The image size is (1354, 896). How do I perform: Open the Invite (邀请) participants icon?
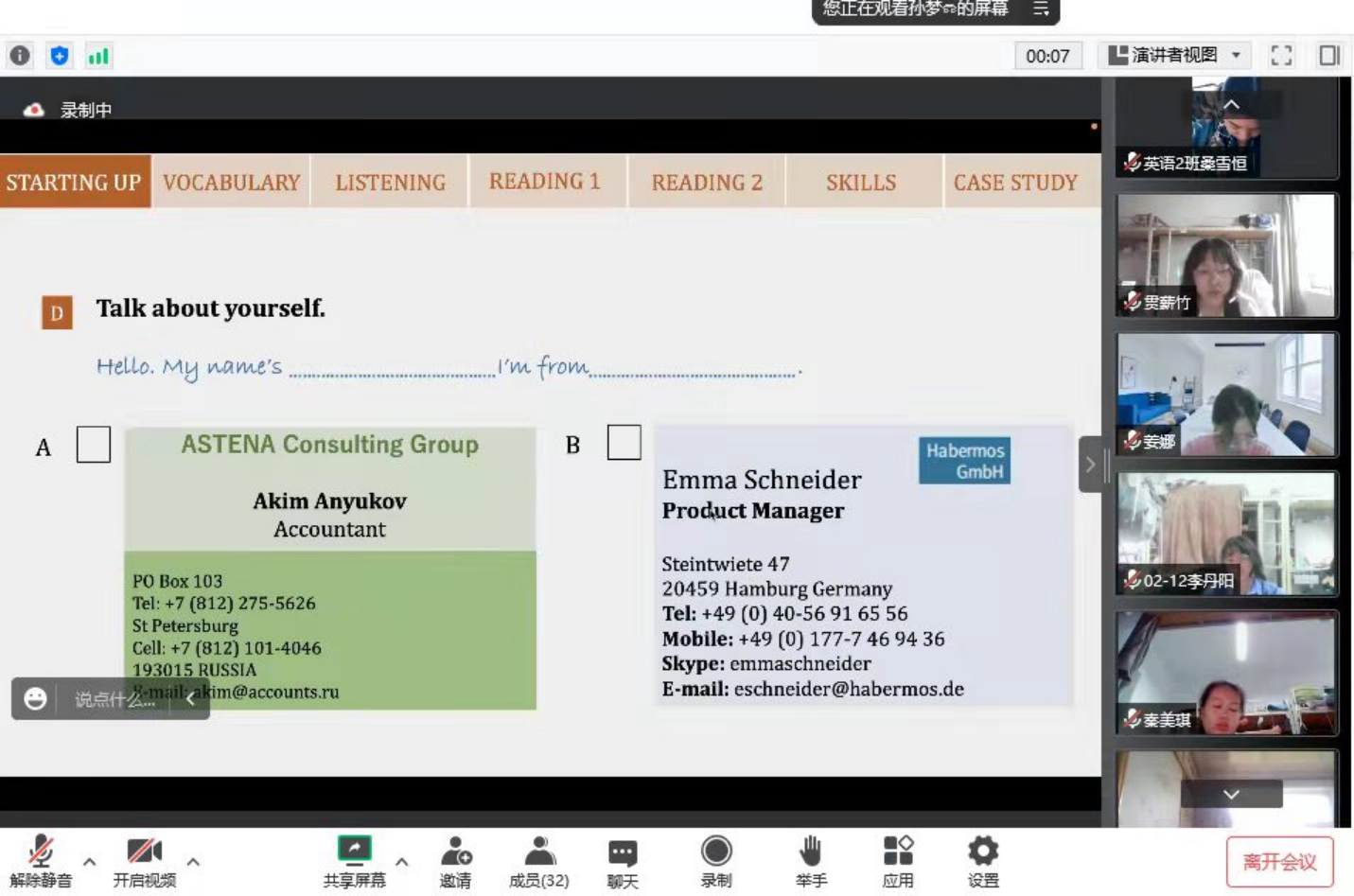coord(455,861)
